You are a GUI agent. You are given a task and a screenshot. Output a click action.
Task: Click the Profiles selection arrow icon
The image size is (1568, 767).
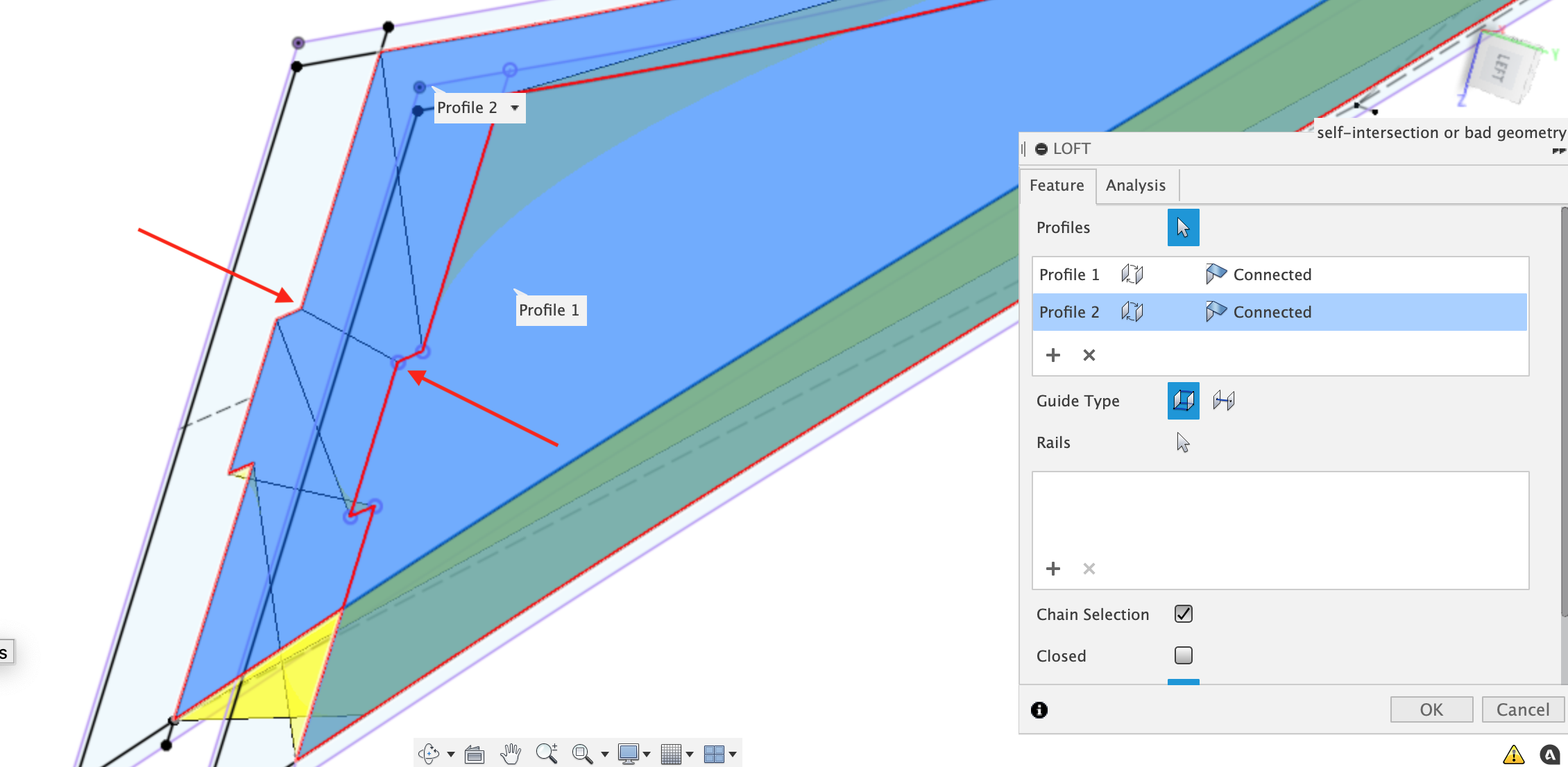(1182, 227)
